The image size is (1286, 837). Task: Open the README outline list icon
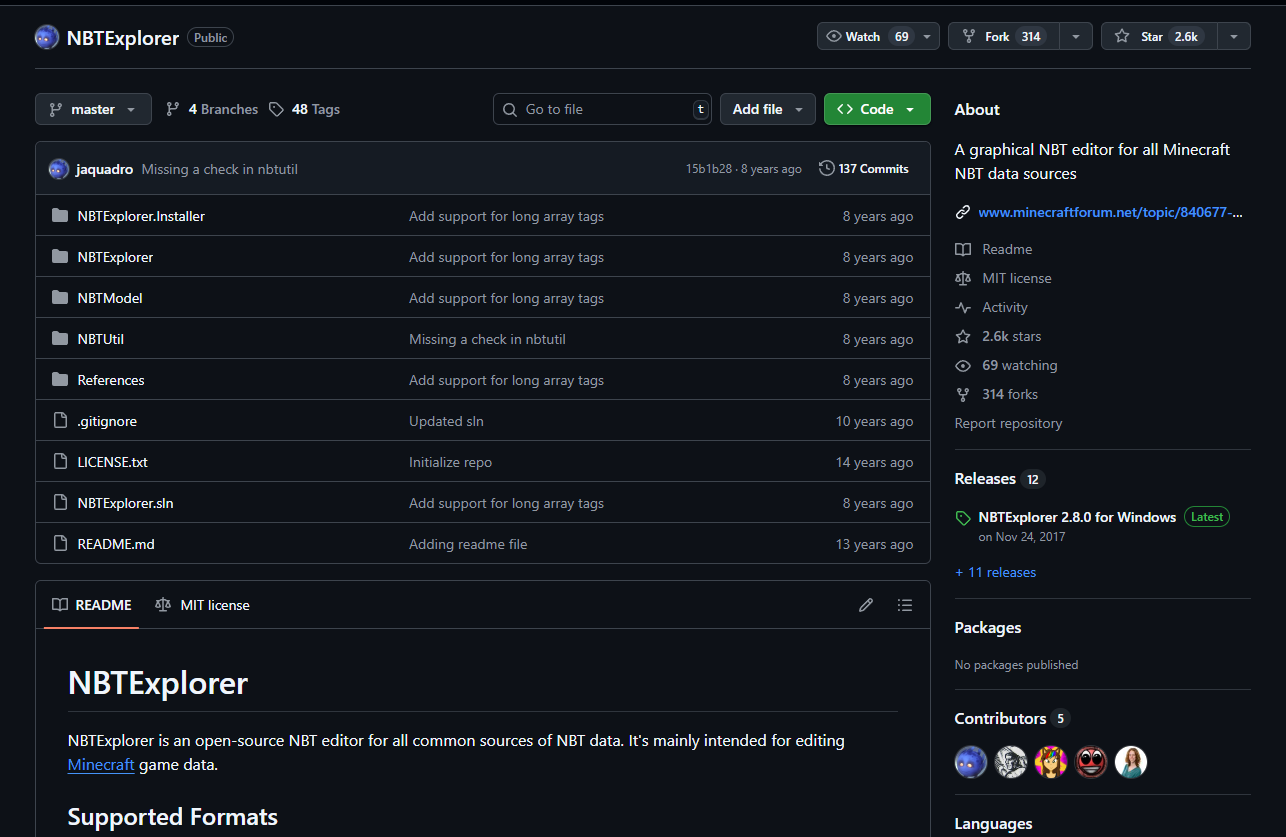pos(905,605)
